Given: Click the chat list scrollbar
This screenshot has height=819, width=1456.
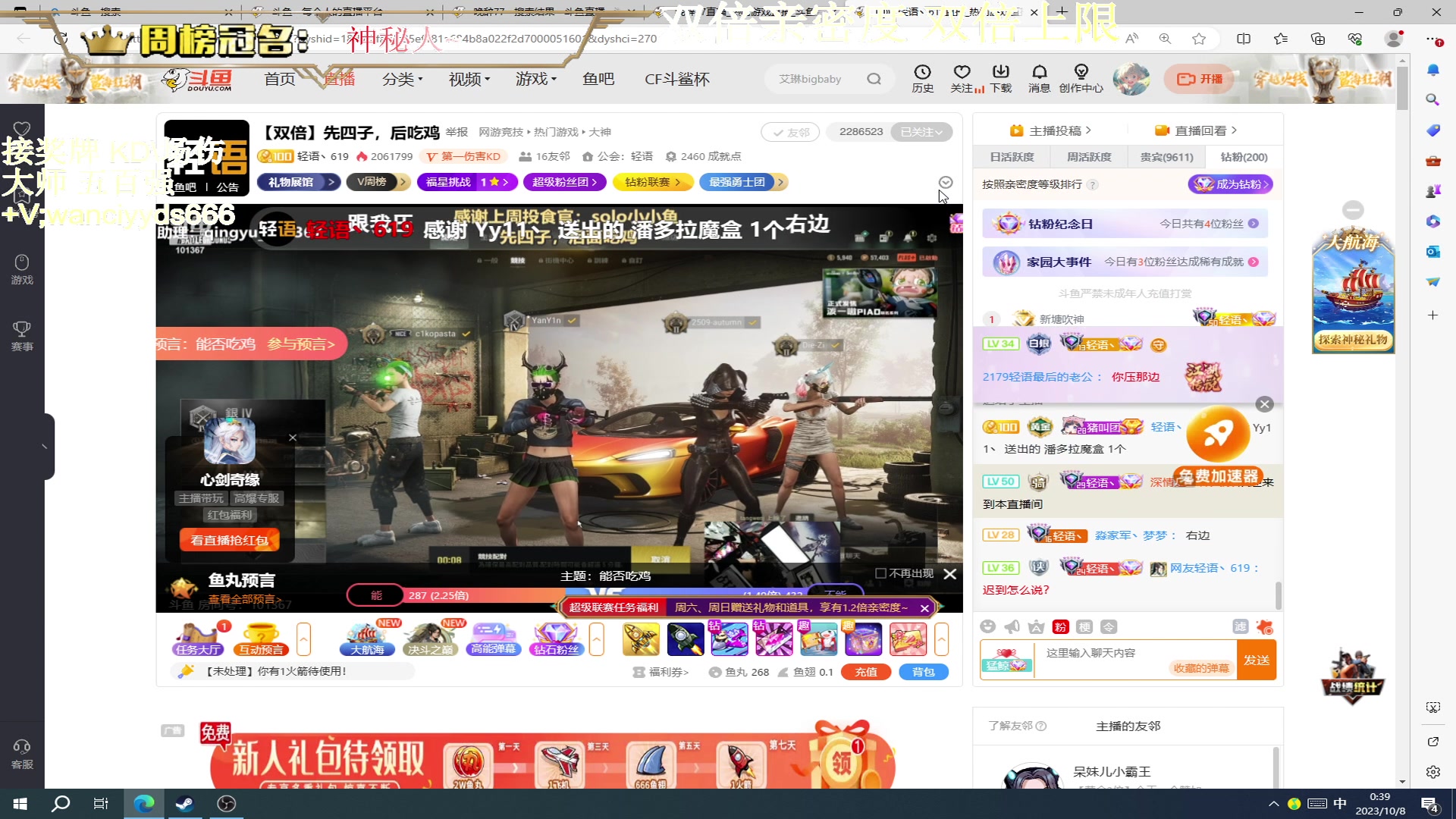Looking at the screenshot, I should point(1279,595).
